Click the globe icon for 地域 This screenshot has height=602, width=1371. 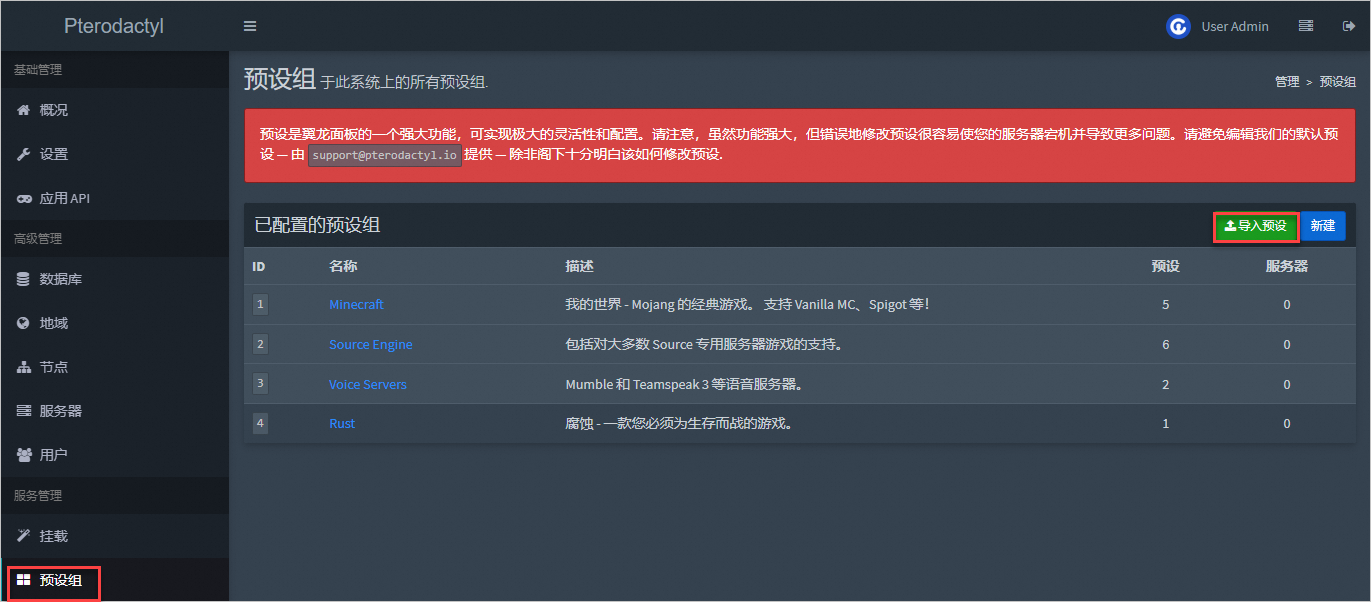click(24, 323)
